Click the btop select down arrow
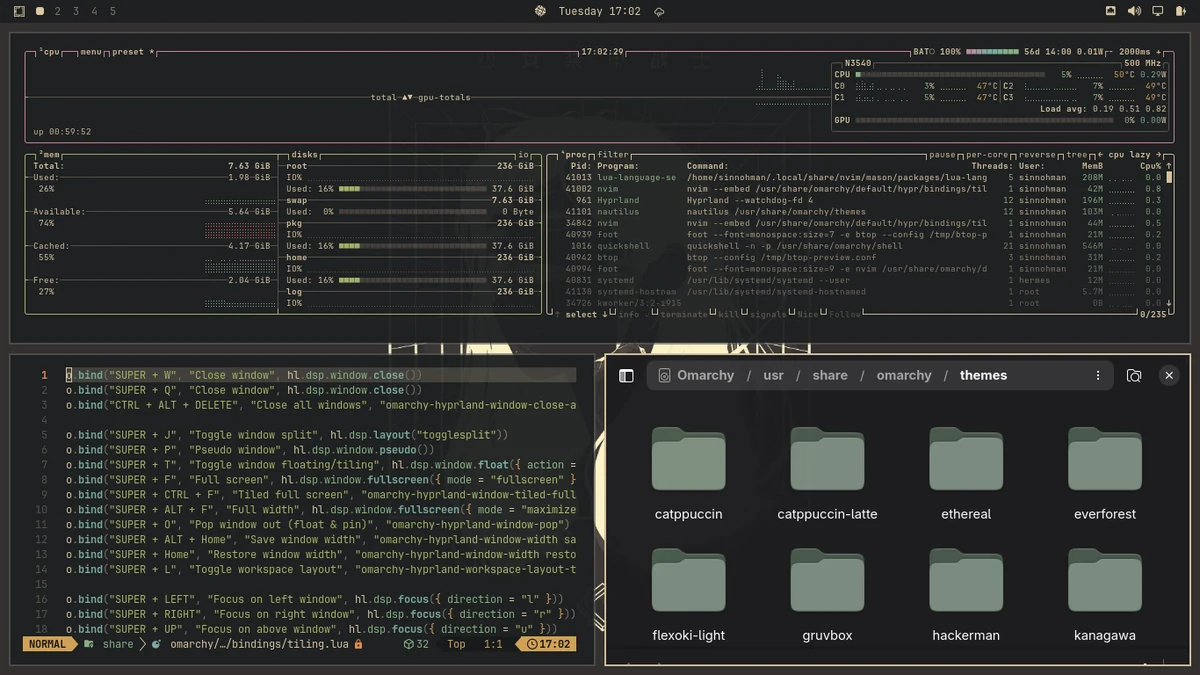The image size is (1200, 675). [604, 314]
